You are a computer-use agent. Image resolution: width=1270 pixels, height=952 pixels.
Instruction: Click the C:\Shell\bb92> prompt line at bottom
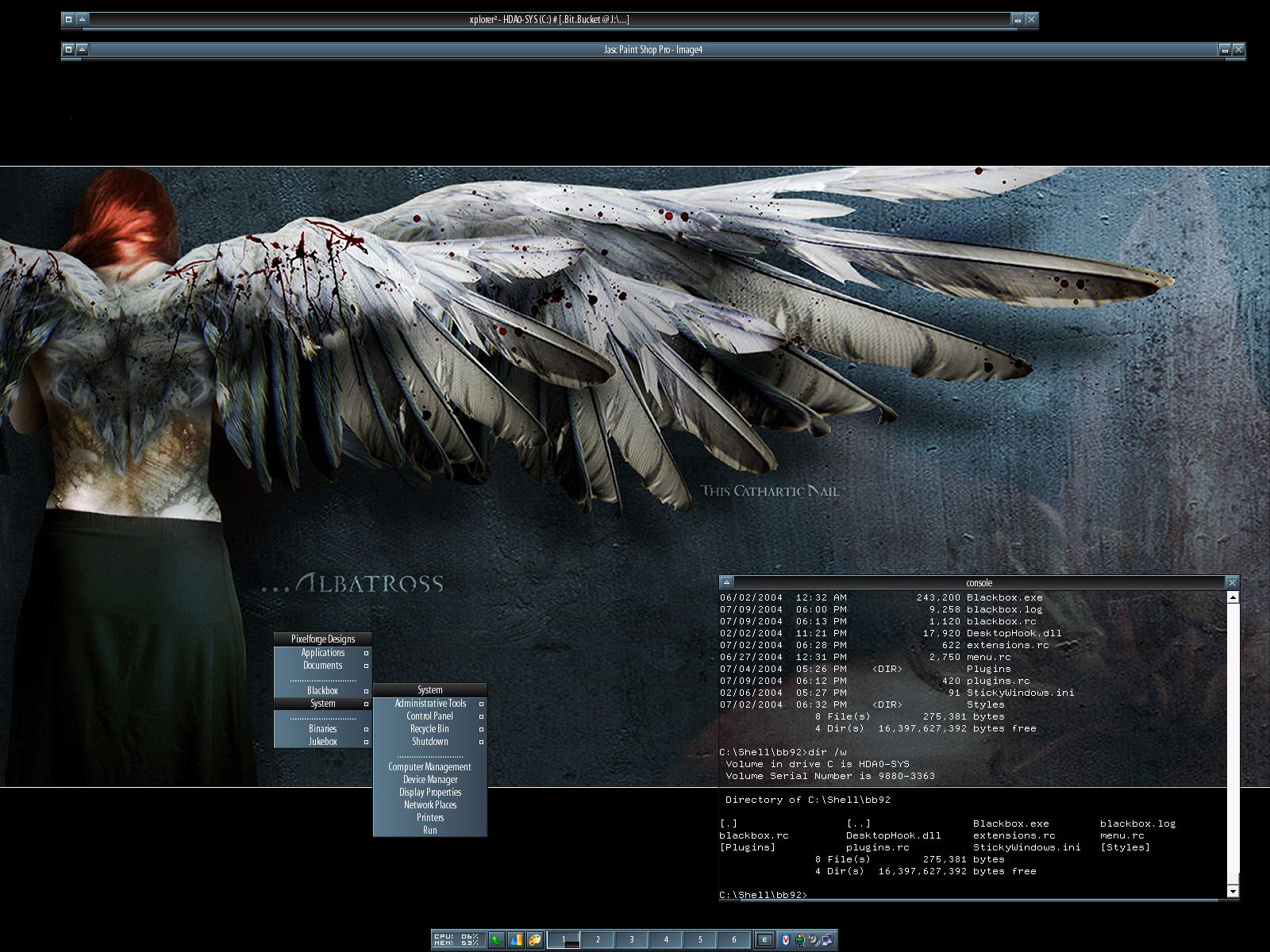[x=763, y=895]
